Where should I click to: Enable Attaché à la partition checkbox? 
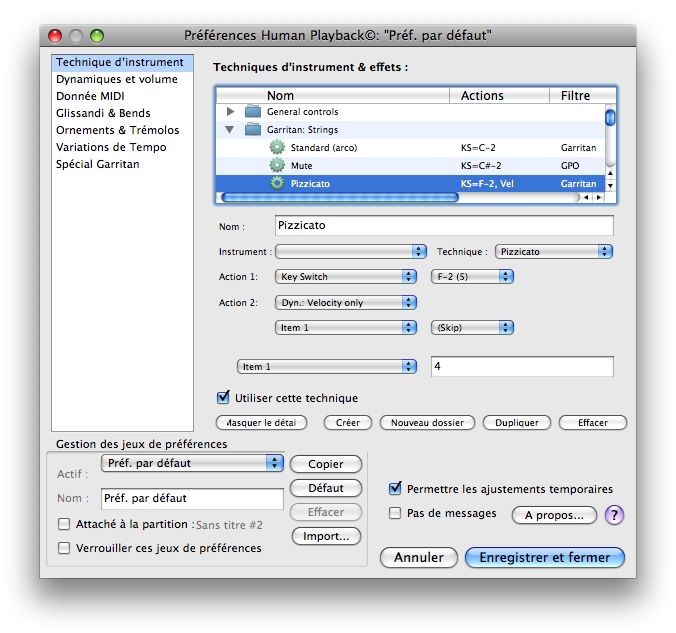(x=64, y=524)
